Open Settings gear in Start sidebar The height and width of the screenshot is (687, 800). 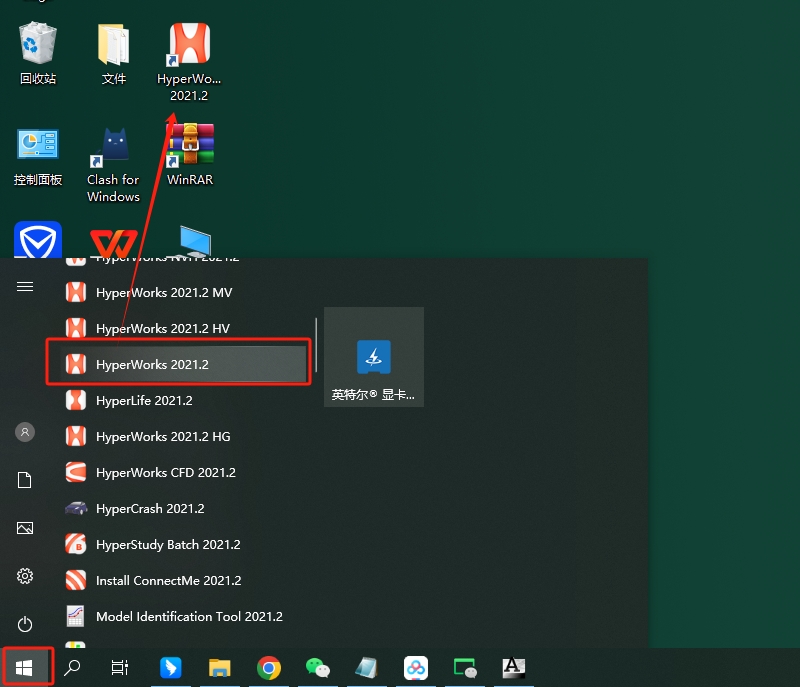click(x=25, y=576)
